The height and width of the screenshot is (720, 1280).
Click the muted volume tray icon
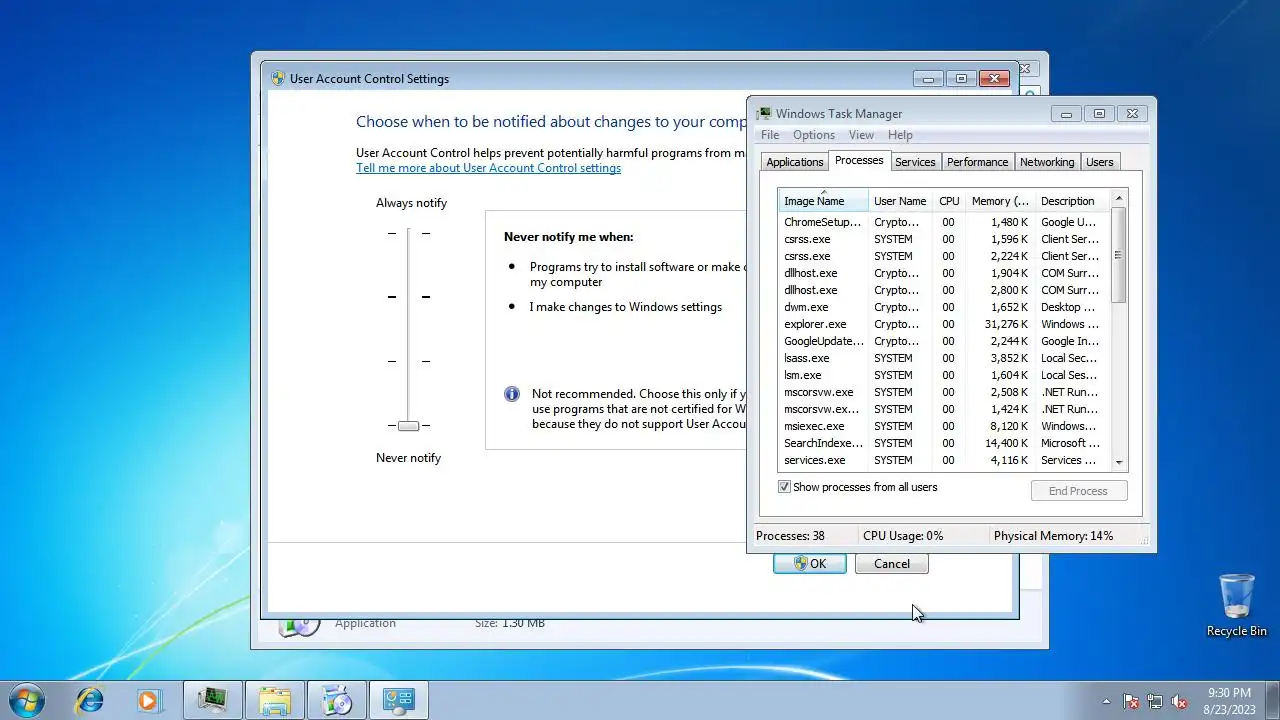coord(1179,701)
